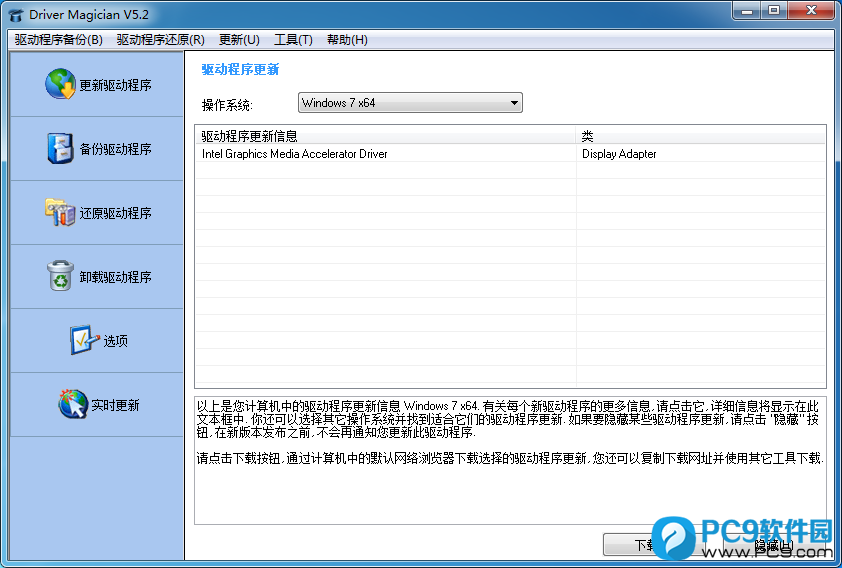Click the Update Drivers globe icon
Viewport: 842px width, 568px height.
click(x=60, y=84)
